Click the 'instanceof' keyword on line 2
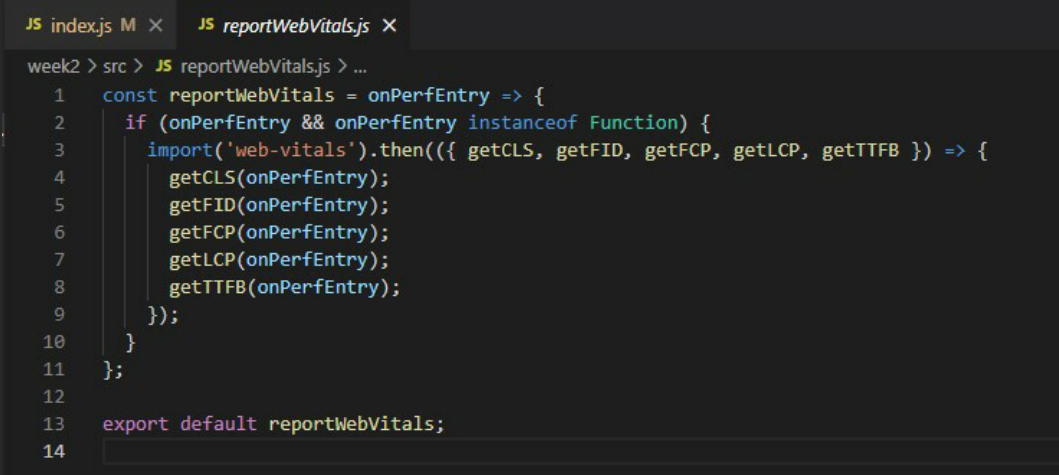1059x475 pixels. [523, 123]
